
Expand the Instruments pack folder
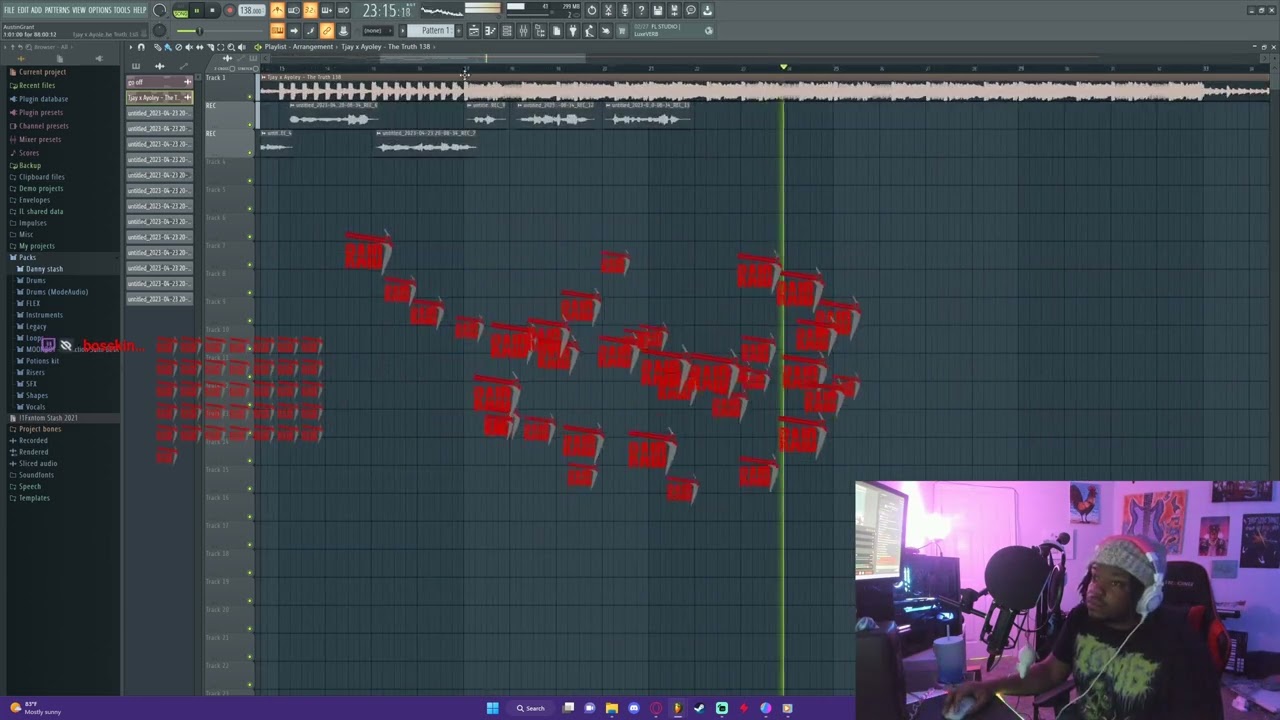click(x=44, y=315)
